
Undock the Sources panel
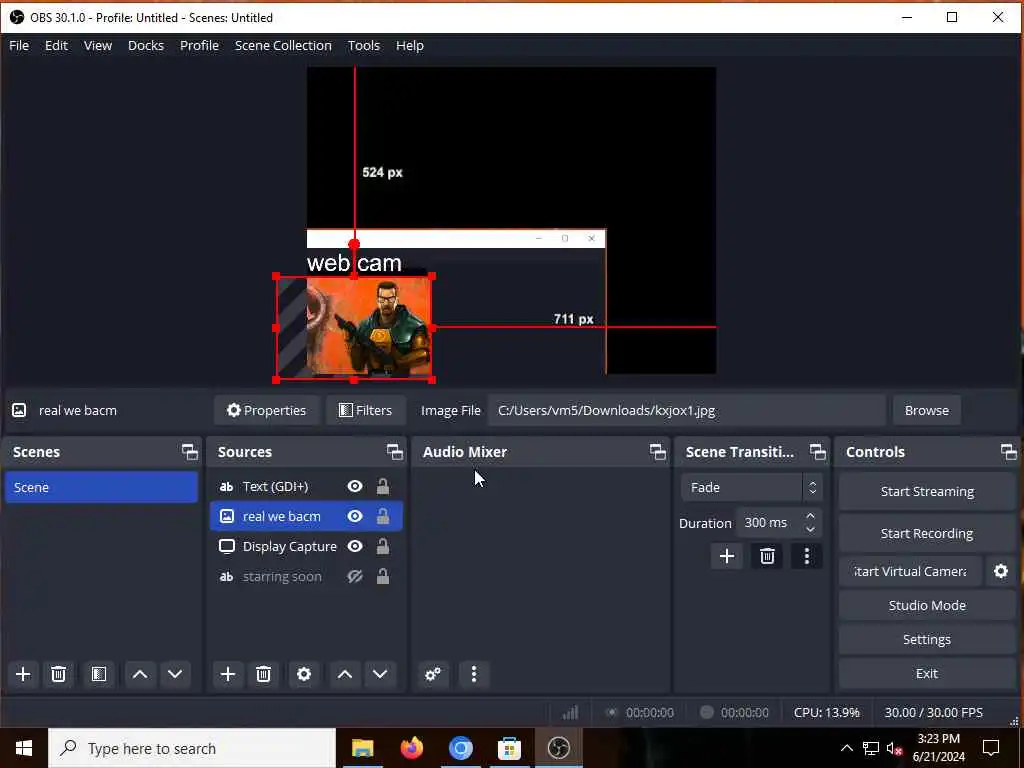coord(394,452)
